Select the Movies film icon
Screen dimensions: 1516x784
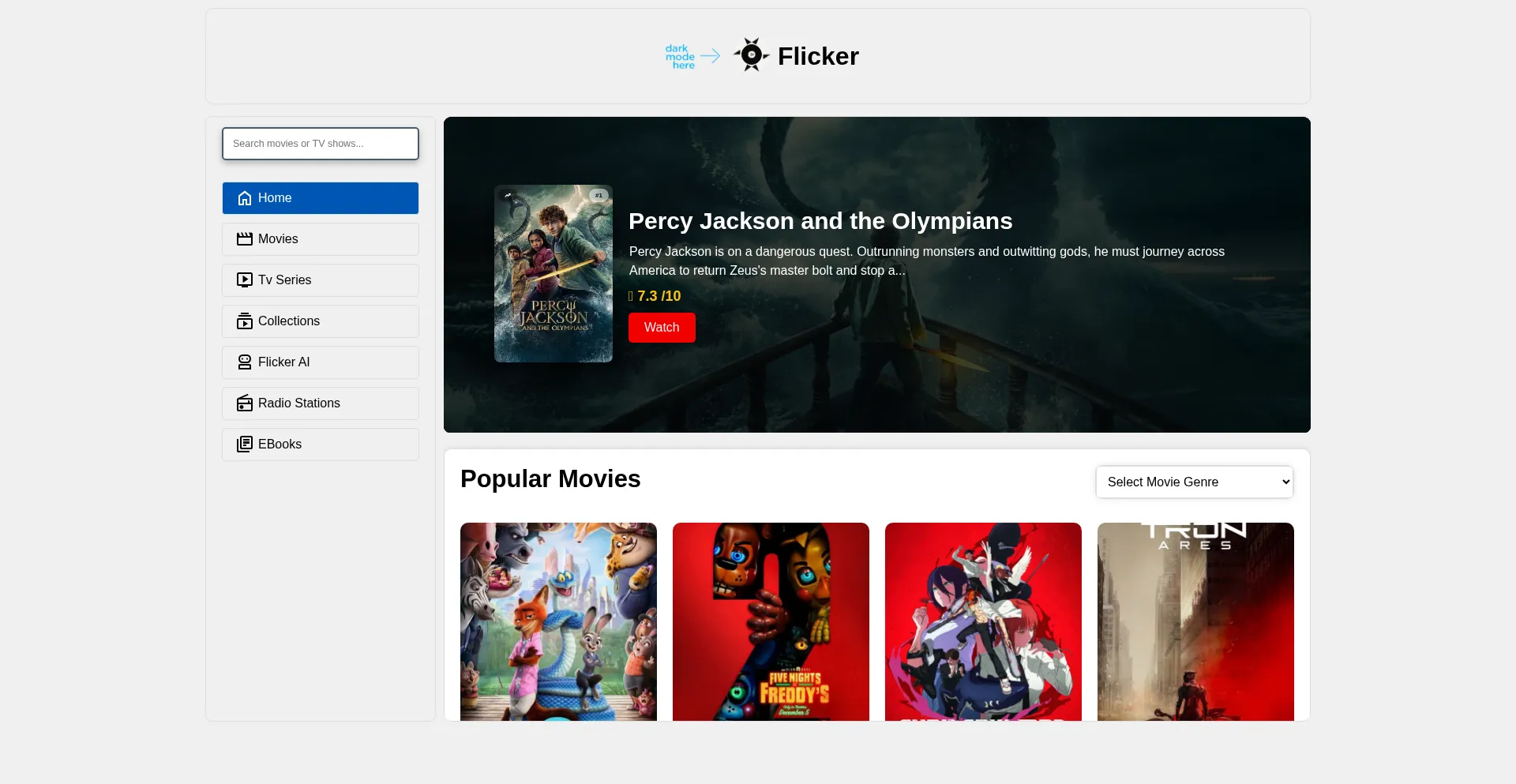tap(244, 238)
